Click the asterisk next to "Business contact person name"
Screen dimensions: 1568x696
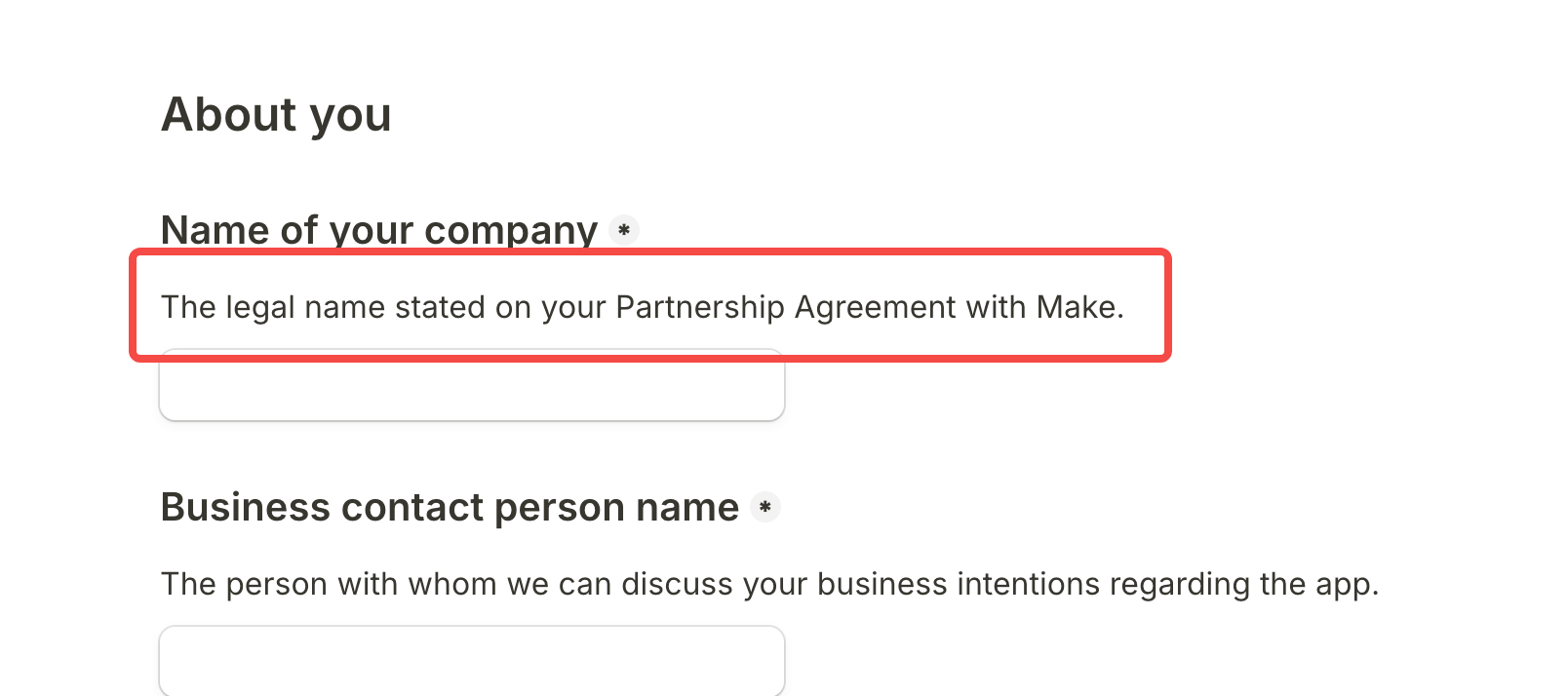tap(765, 507)
